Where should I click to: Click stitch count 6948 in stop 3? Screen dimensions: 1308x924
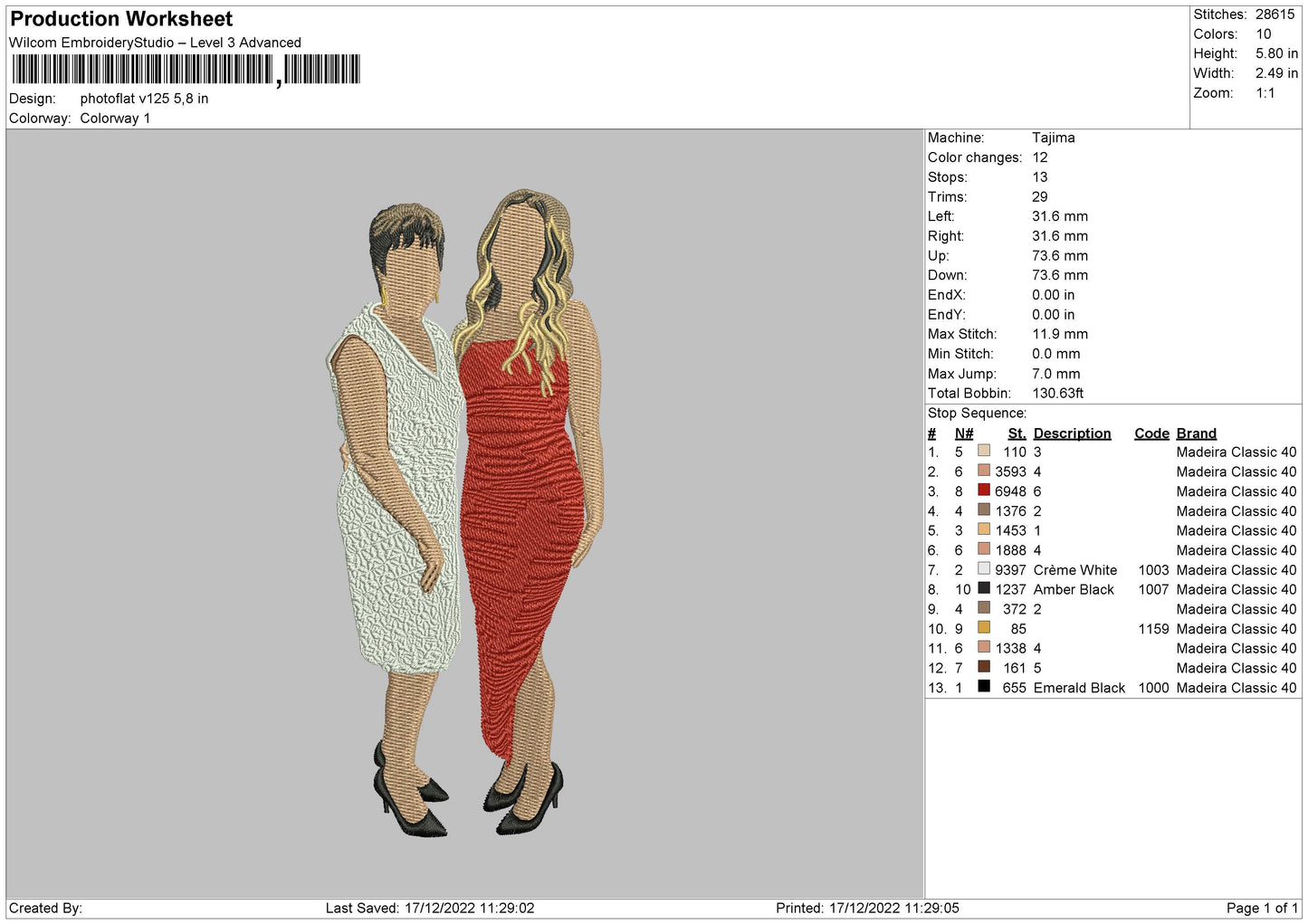(1010, 491)
